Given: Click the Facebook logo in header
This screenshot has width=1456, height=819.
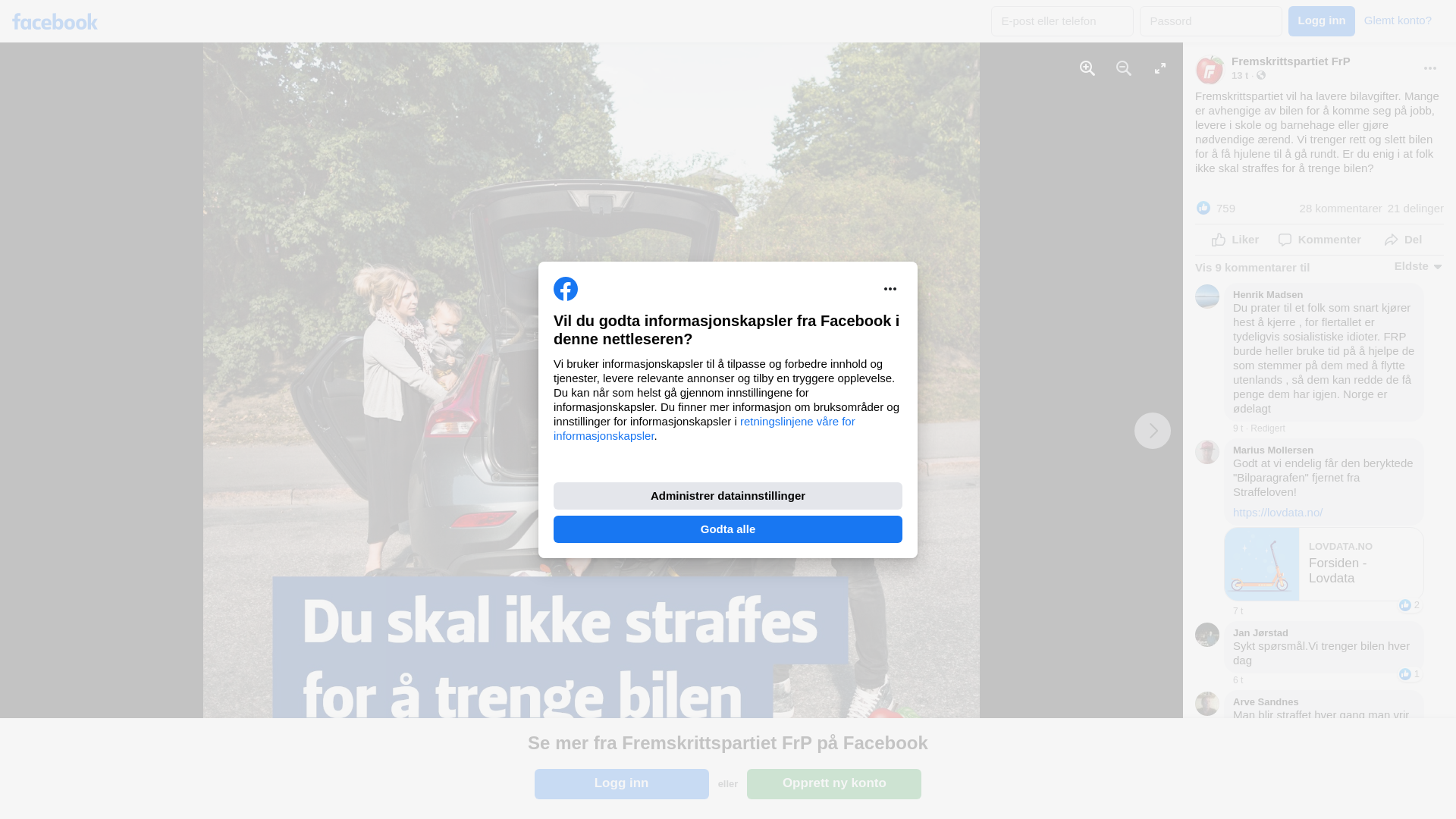Looking at the screenshot, I should (x=55, y=21).
